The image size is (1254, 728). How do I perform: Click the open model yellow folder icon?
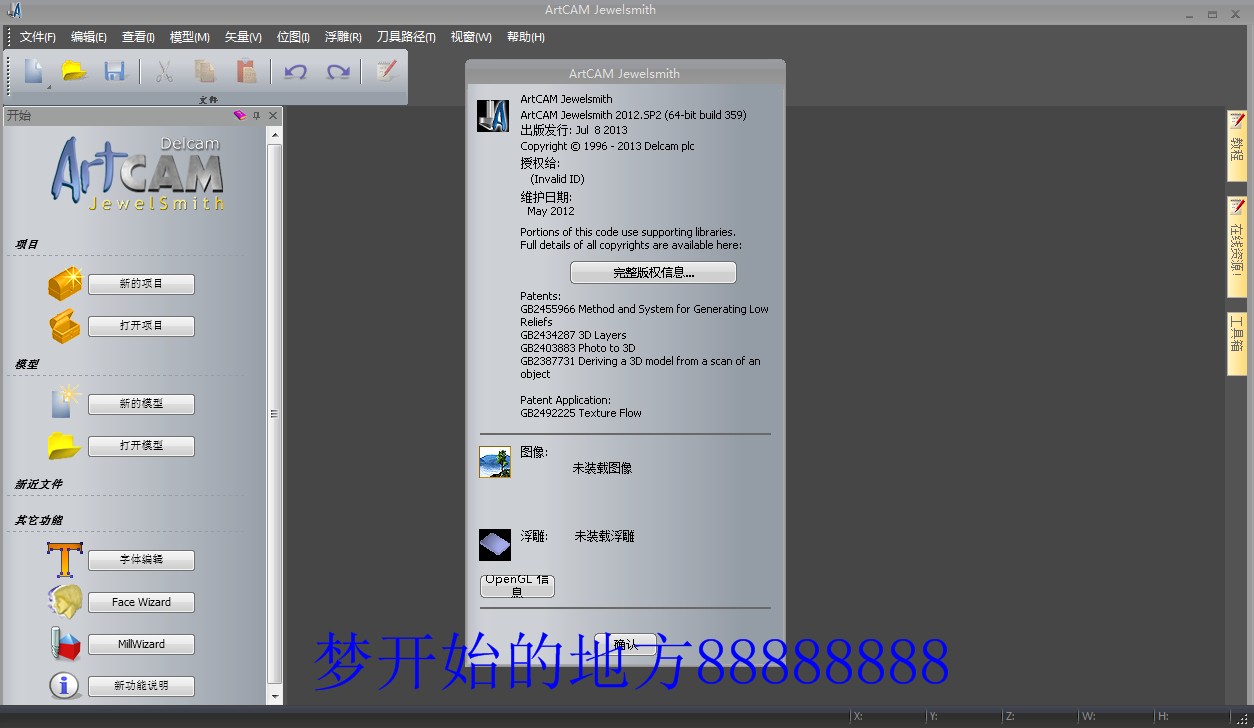(65, 445)
